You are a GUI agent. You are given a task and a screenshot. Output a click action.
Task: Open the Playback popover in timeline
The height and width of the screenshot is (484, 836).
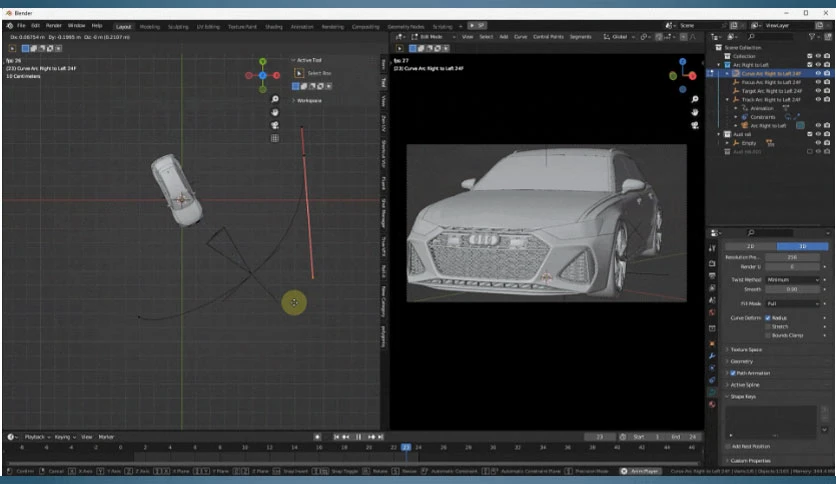click(37, 437)
